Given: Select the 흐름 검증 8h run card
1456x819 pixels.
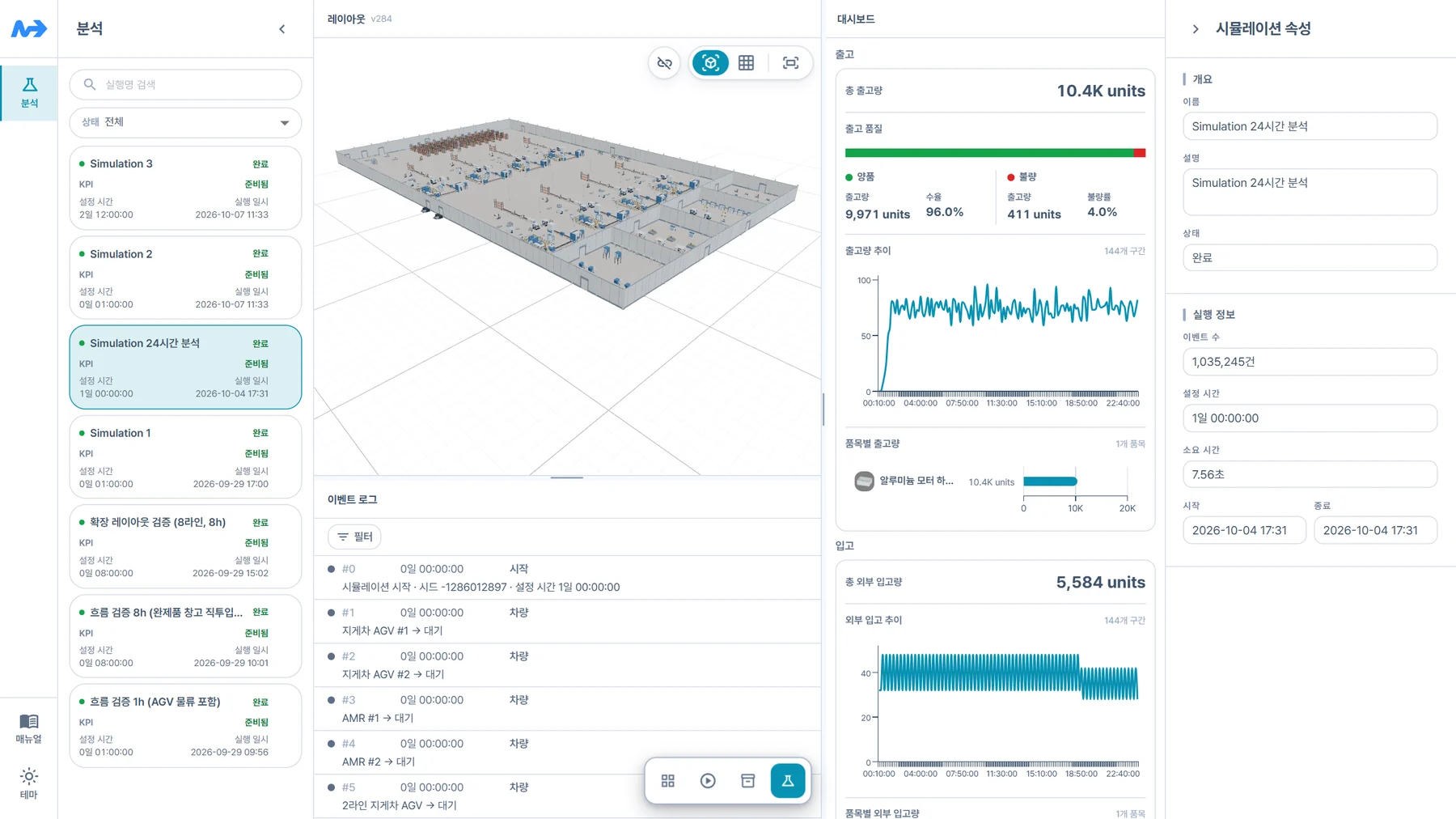Looking at the screenshot, I should (x=185, y=636).
